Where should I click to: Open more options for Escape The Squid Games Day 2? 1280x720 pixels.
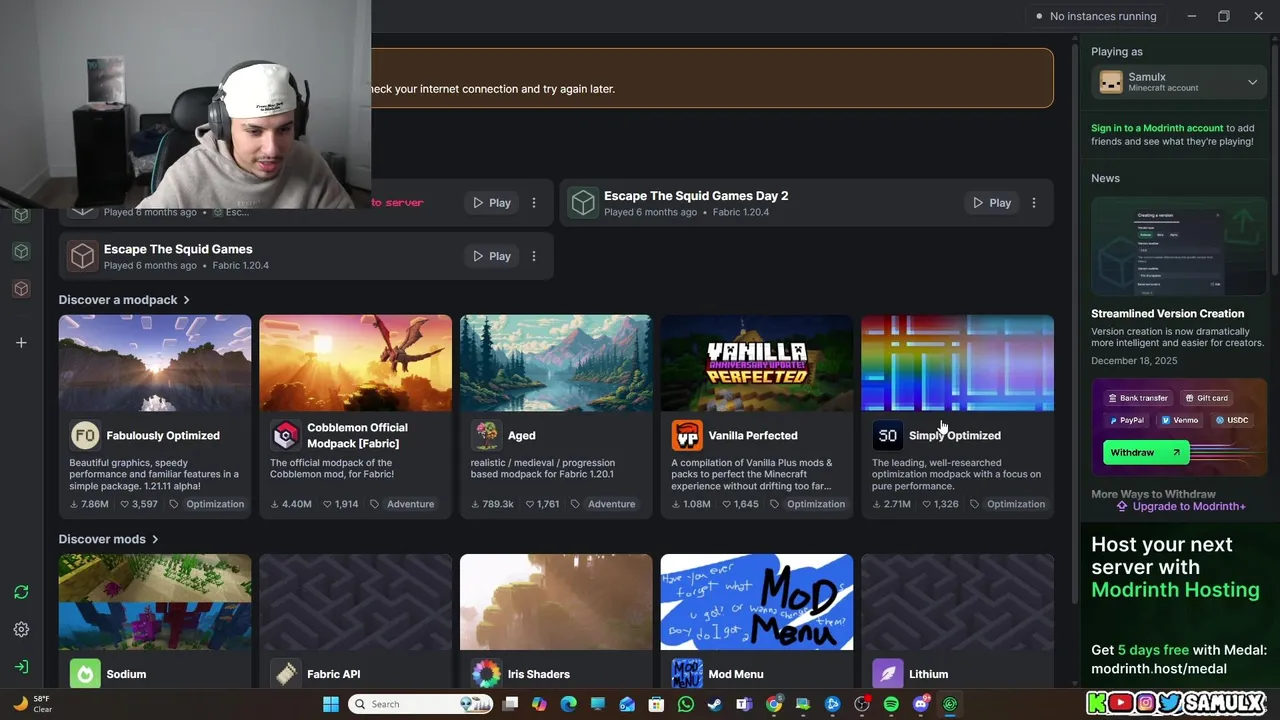1034,203
